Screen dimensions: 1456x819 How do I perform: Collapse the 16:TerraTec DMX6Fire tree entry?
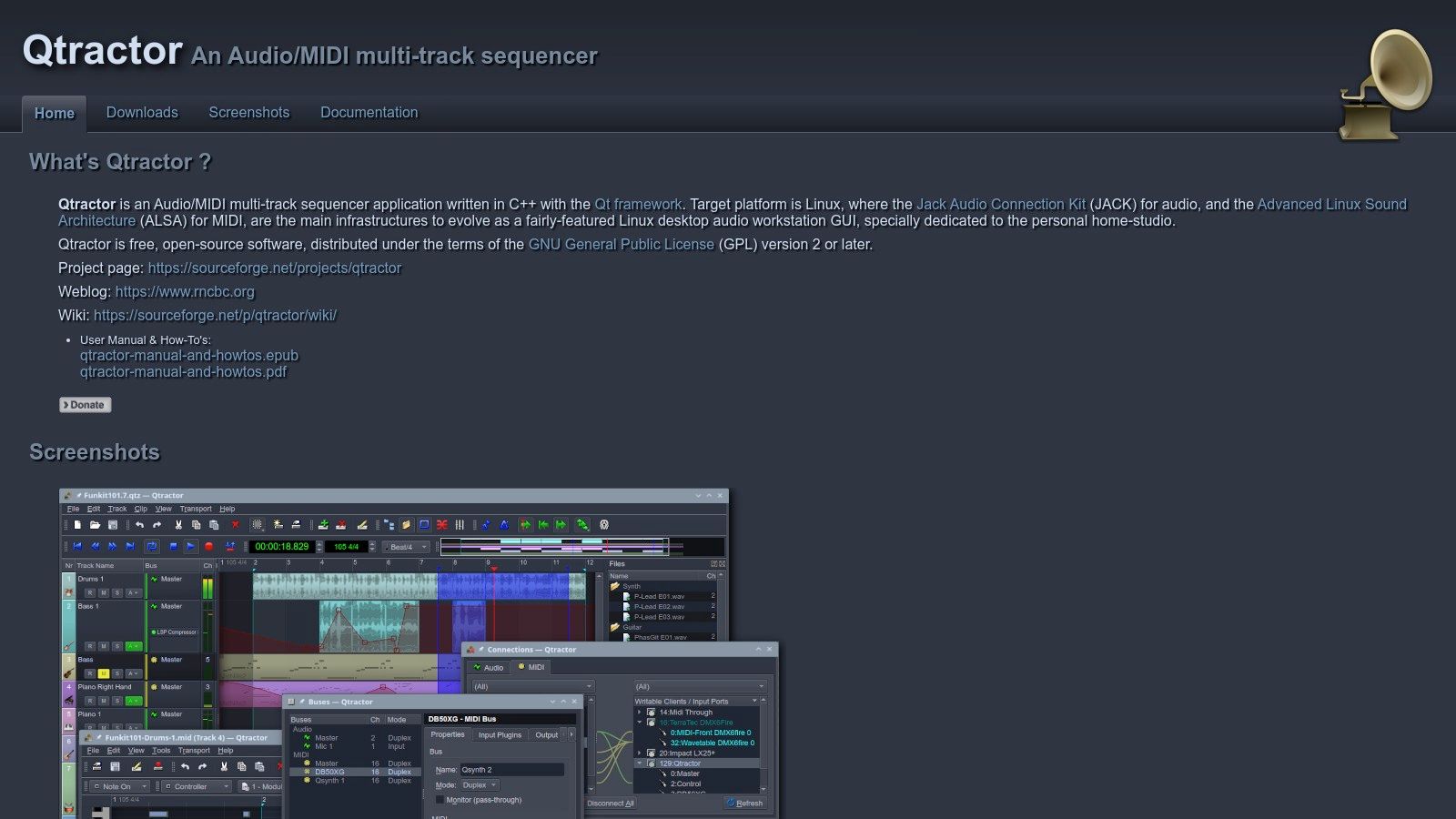point(640,723)
